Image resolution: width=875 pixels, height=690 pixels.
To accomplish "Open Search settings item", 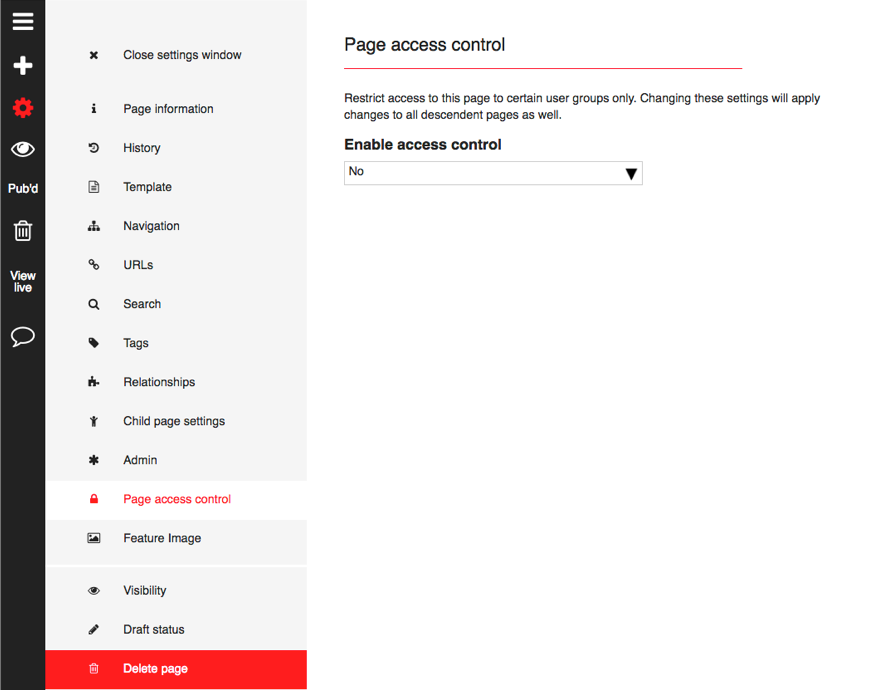I will [142, 304].
